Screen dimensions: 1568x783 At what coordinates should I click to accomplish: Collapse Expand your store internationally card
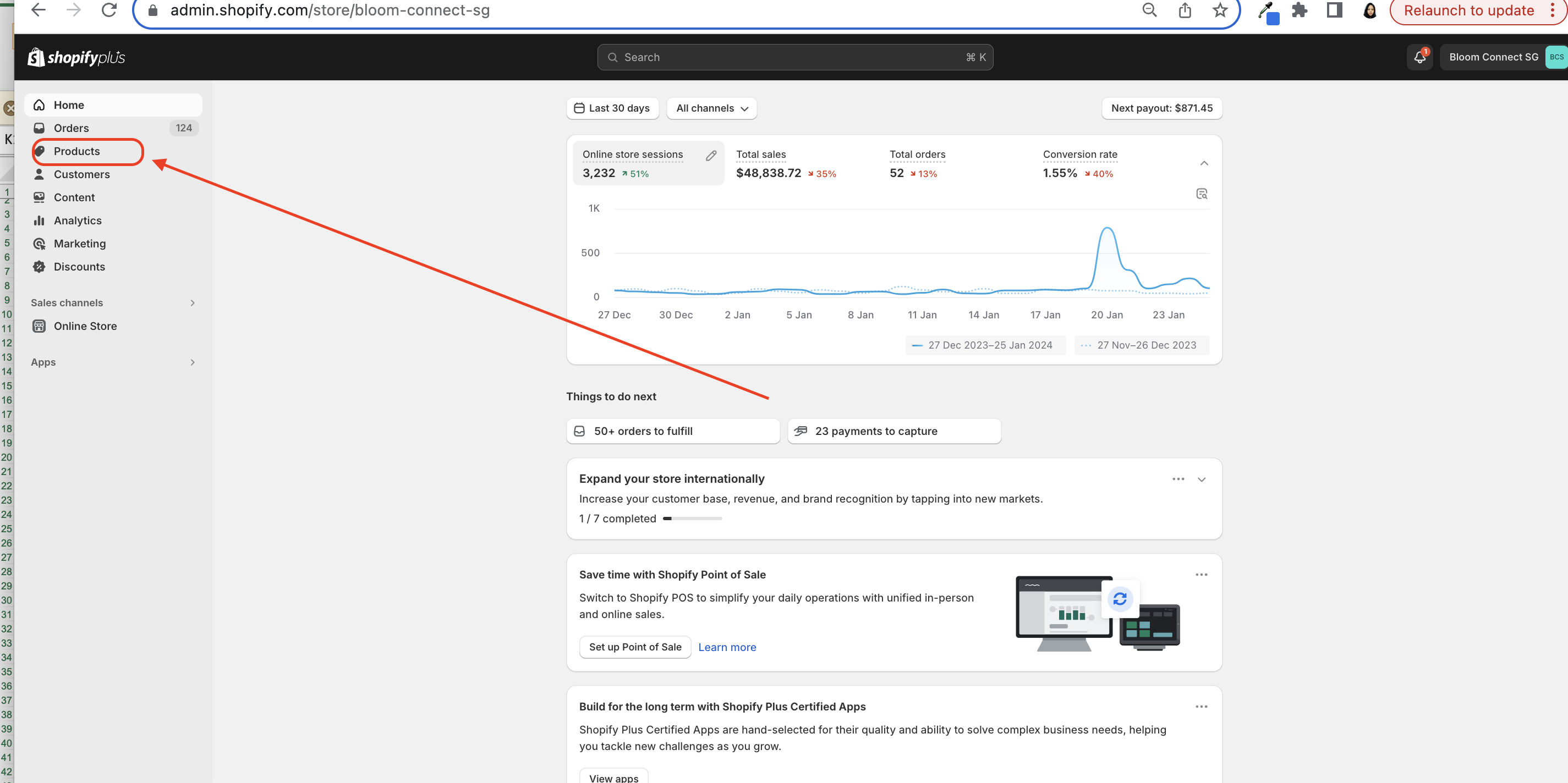1202,479
